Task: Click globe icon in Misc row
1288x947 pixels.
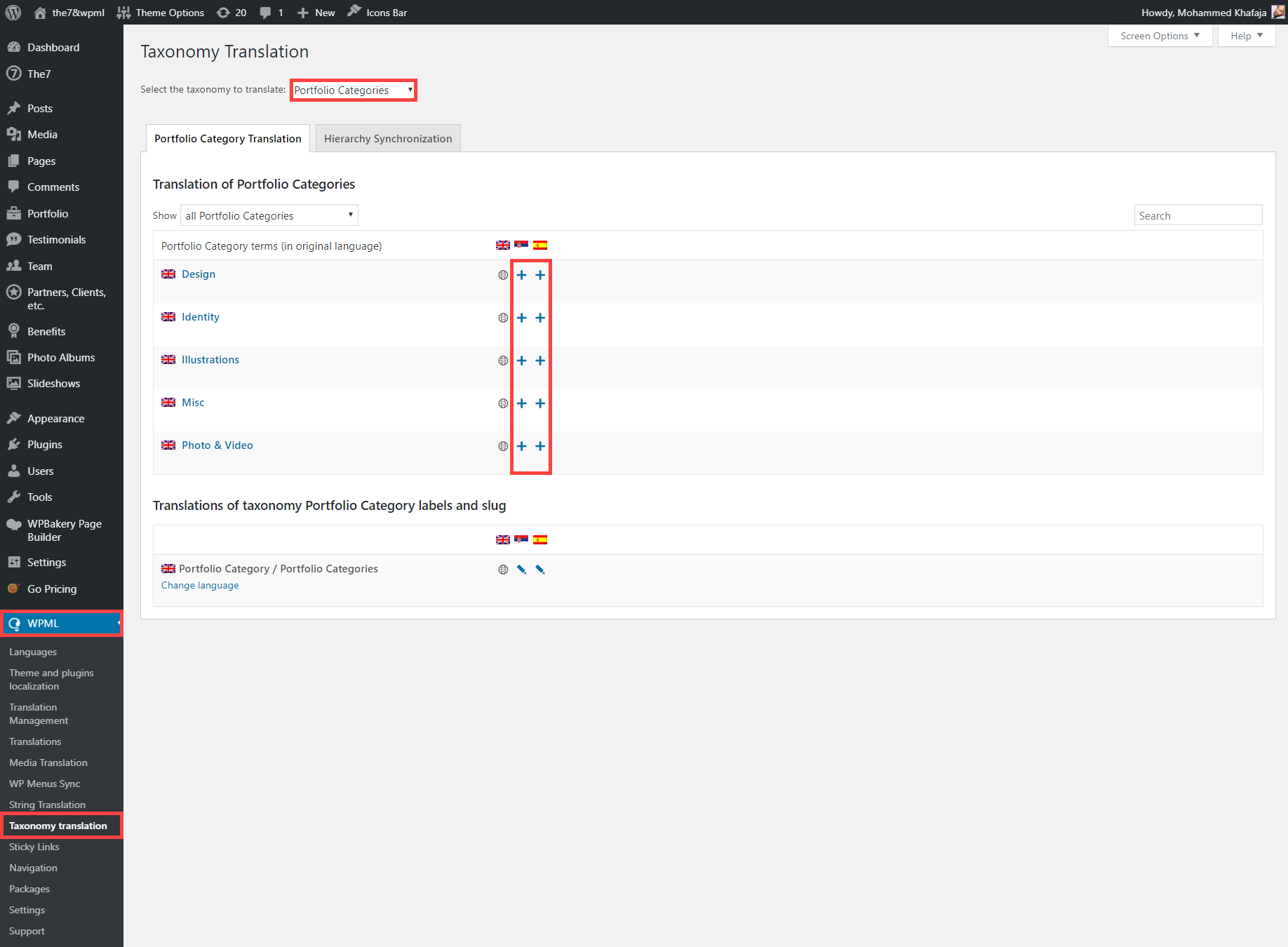Action: pos(503,403)
